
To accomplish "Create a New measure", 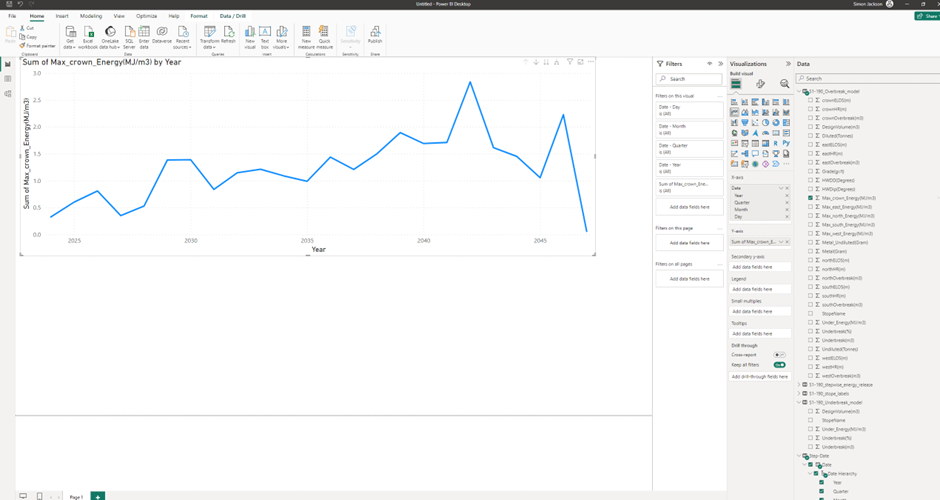I will [x=306, y=37].
